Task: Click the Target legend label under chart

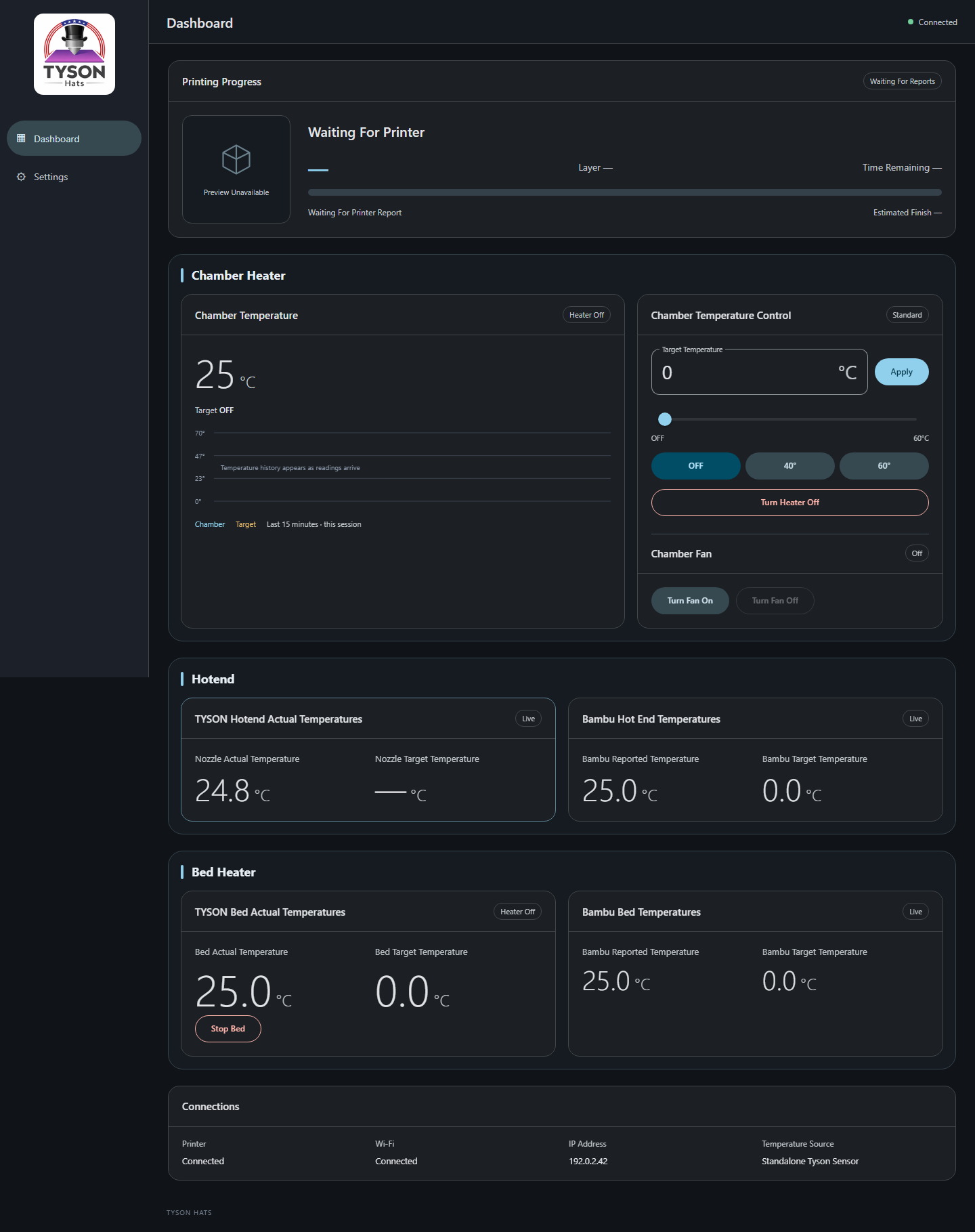Action: coord(246,524)
